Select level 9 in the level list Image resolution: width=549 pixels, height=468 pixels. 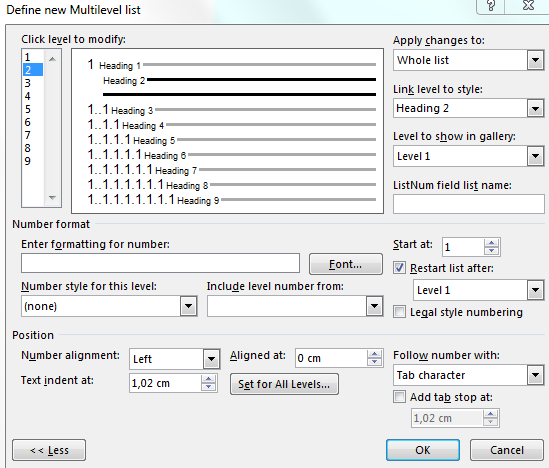[x=33, y=161]
